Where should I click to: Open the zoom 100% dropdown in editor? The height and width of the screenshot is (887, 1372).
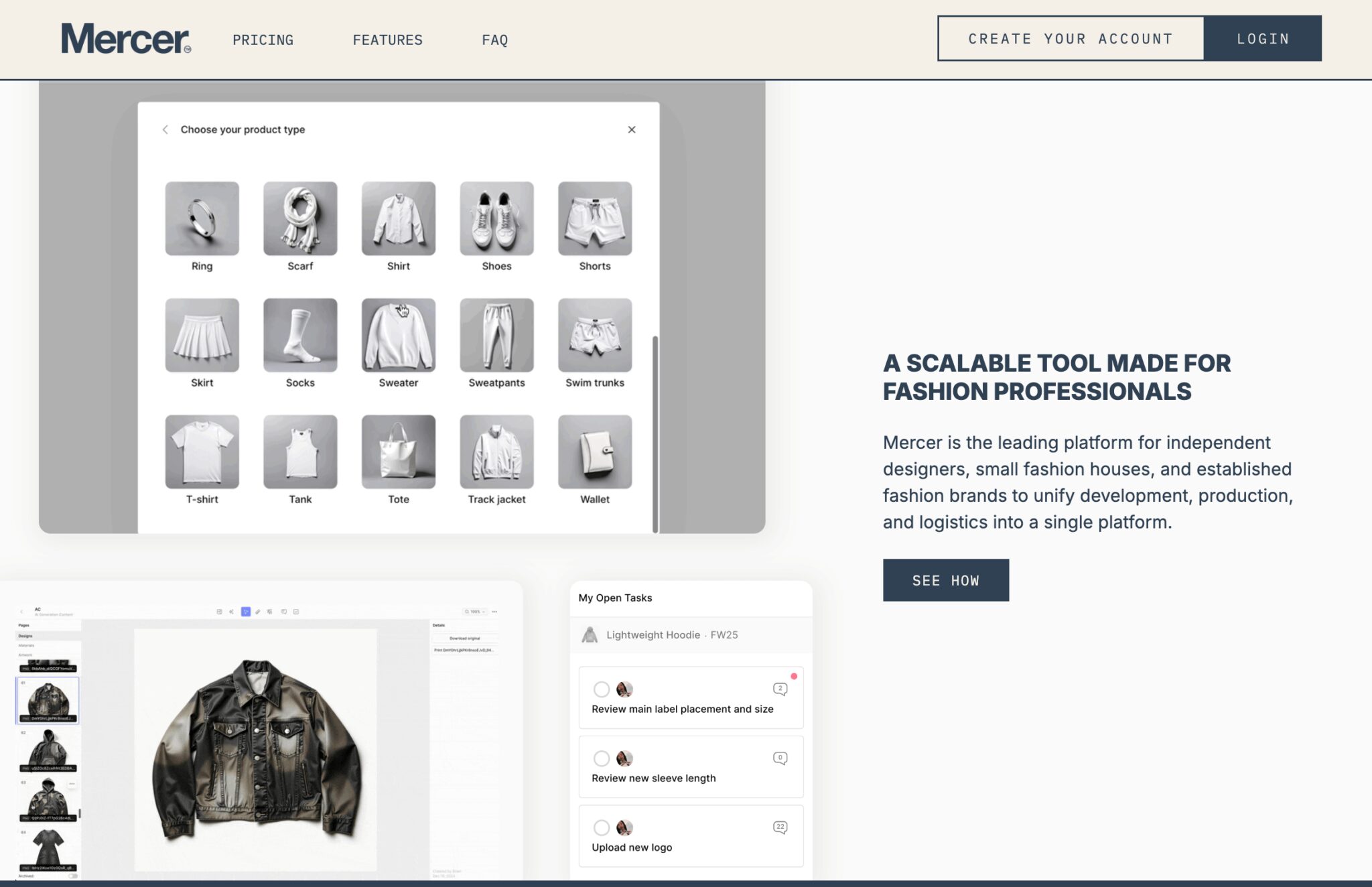tap(475, 612)
